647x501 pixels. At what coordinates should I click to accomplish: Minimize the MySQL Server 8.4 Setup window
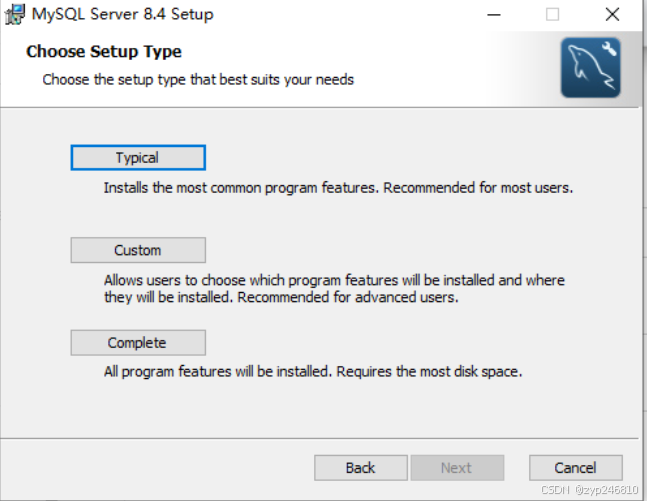494,15
